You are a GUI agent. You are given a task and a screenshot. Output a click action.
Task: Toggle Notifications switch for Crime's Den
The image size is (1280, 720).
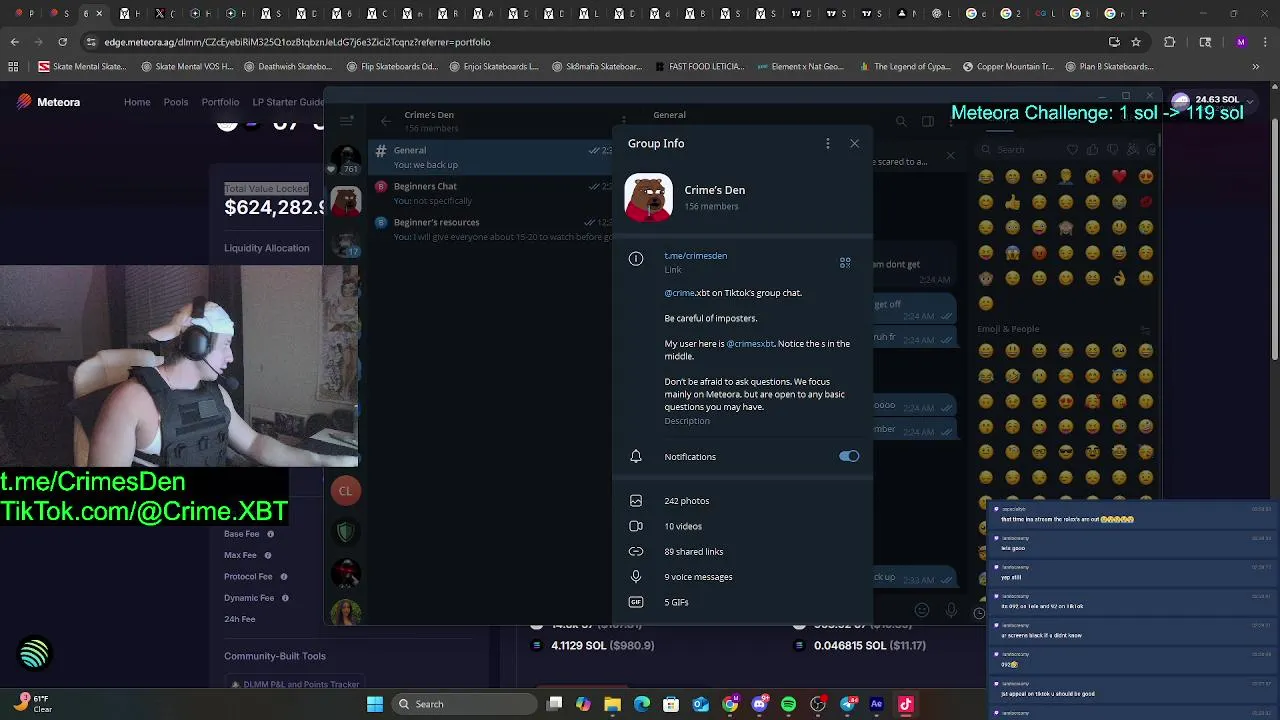pos(849,456)
